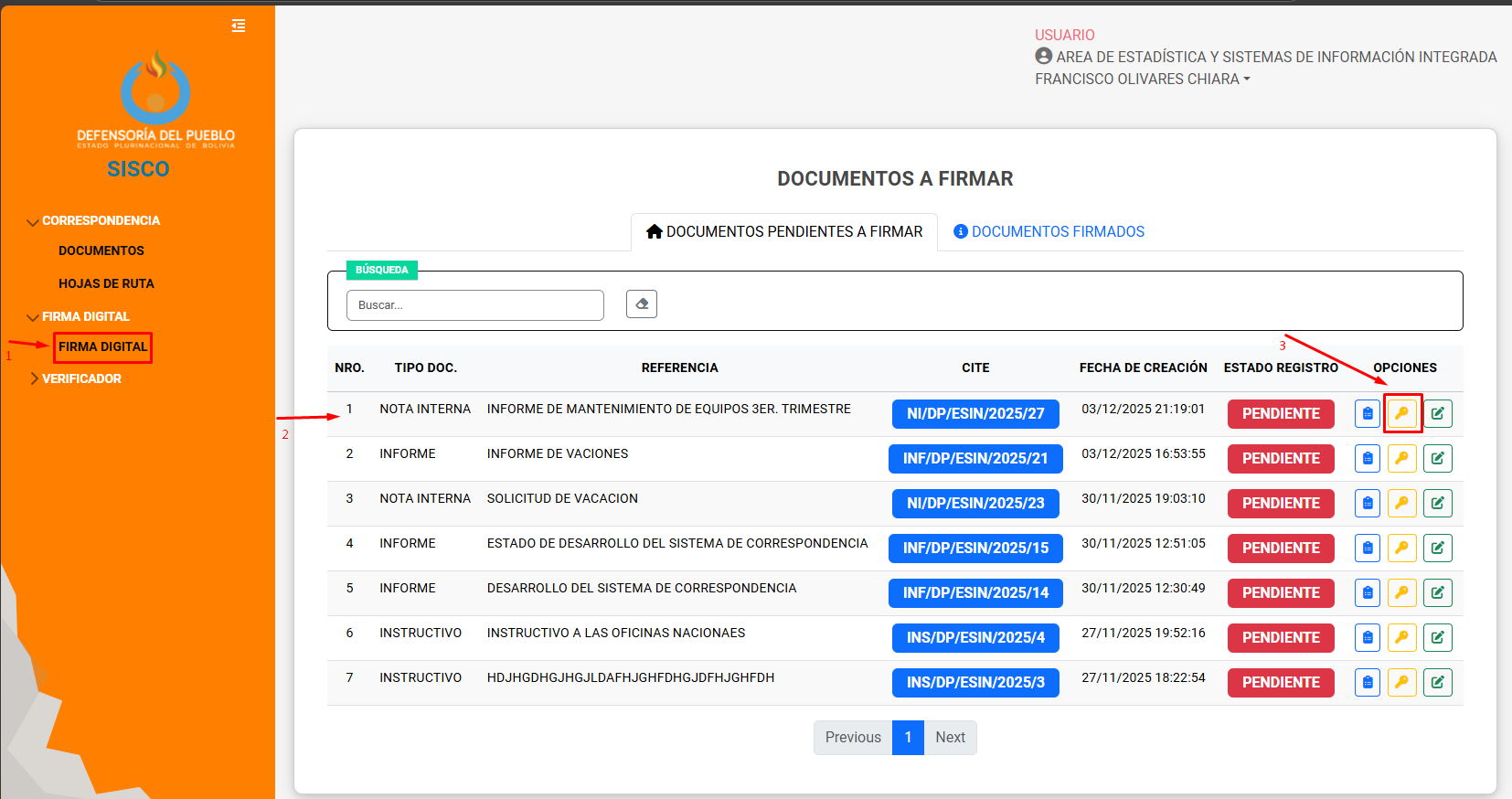Click the yellow key icon in row 4

[x=1401, y=549]
